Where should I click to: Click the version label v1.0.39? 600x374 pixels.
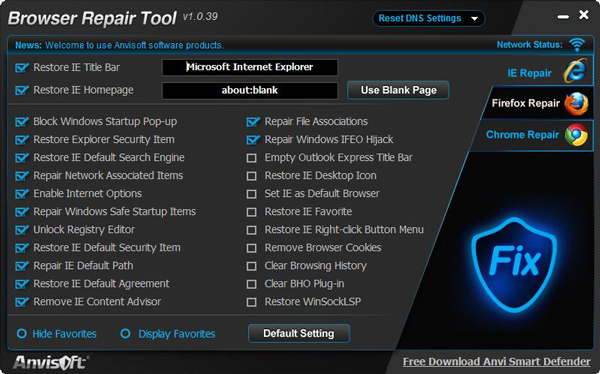(200, 16)
